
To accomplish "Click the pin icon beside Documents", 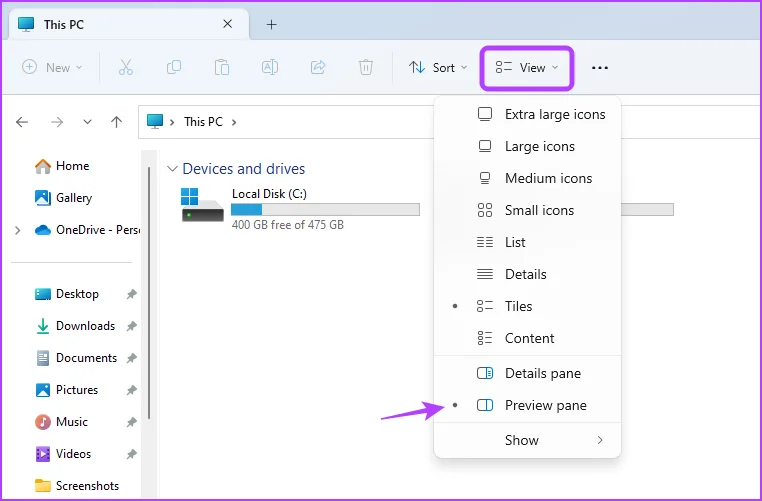I will coord(131,358).
